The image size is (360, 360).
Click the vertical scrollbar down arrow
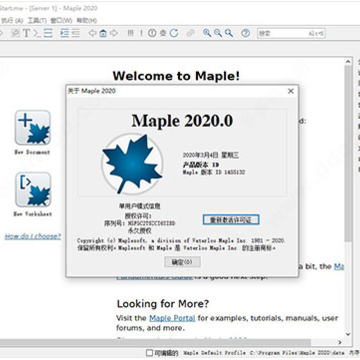click(x=348, y=334)
